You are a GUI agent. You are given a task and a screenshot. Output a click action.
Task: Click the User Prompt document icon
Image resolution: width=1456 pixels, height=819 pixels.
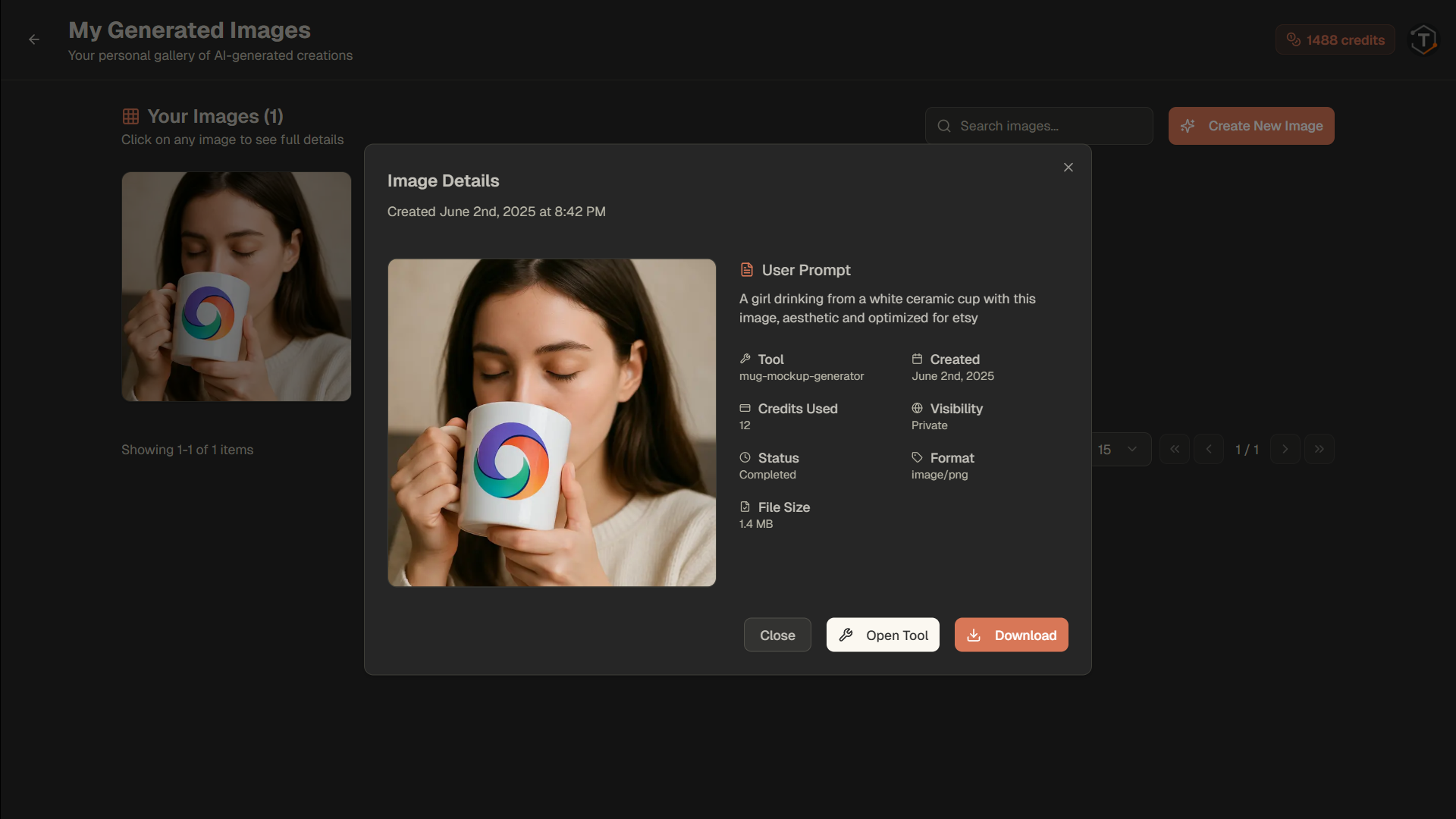click(x=747, y=270)
